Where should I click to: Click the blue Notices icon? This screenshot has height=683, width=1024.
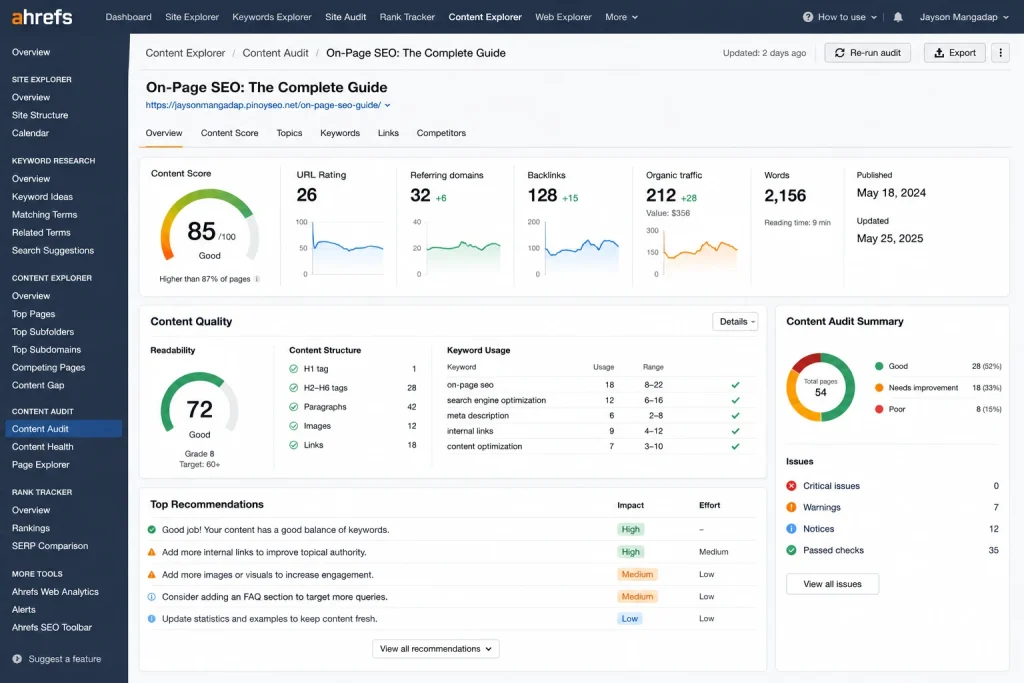point(792,529)
